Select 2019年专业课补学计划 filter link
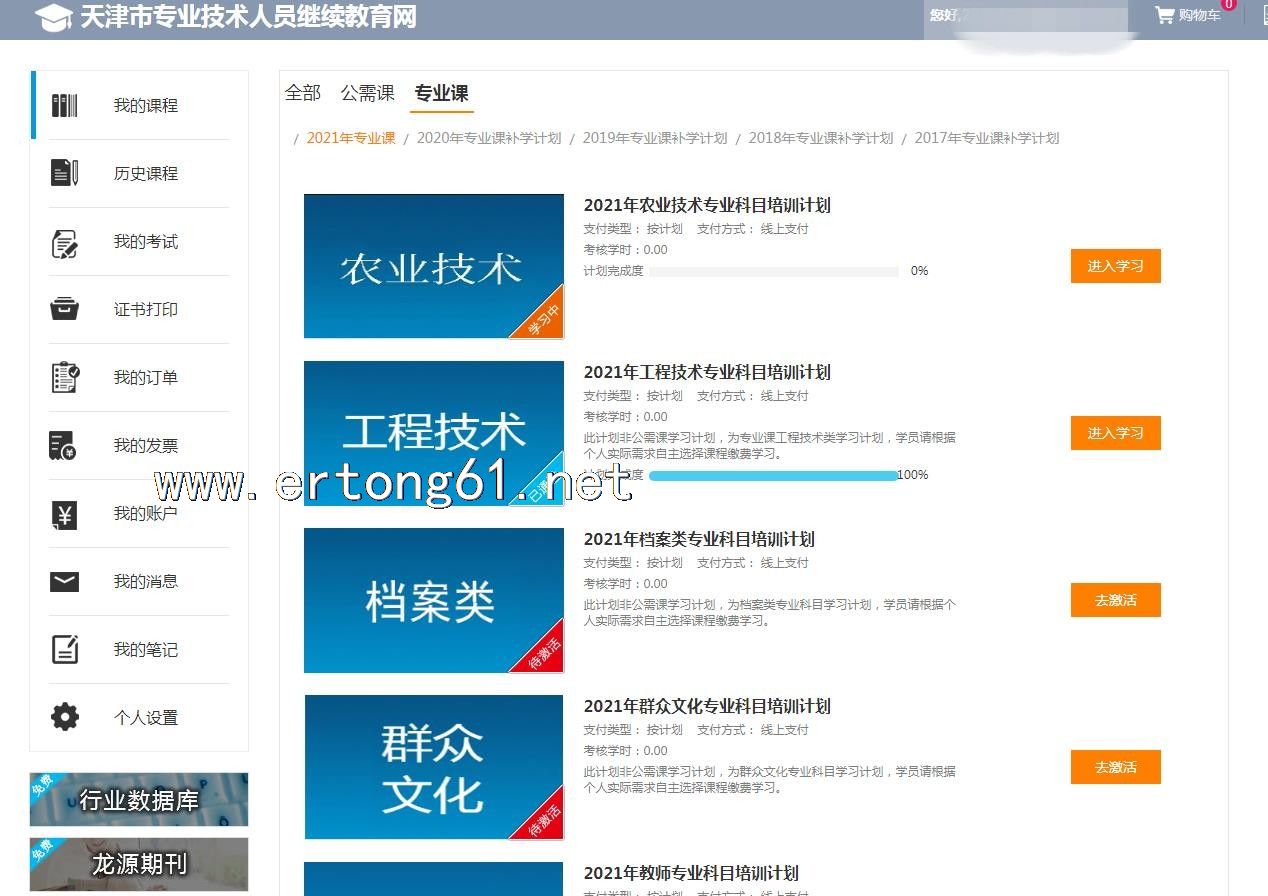Screen dimensions: 1268x896 pos(655,138)
